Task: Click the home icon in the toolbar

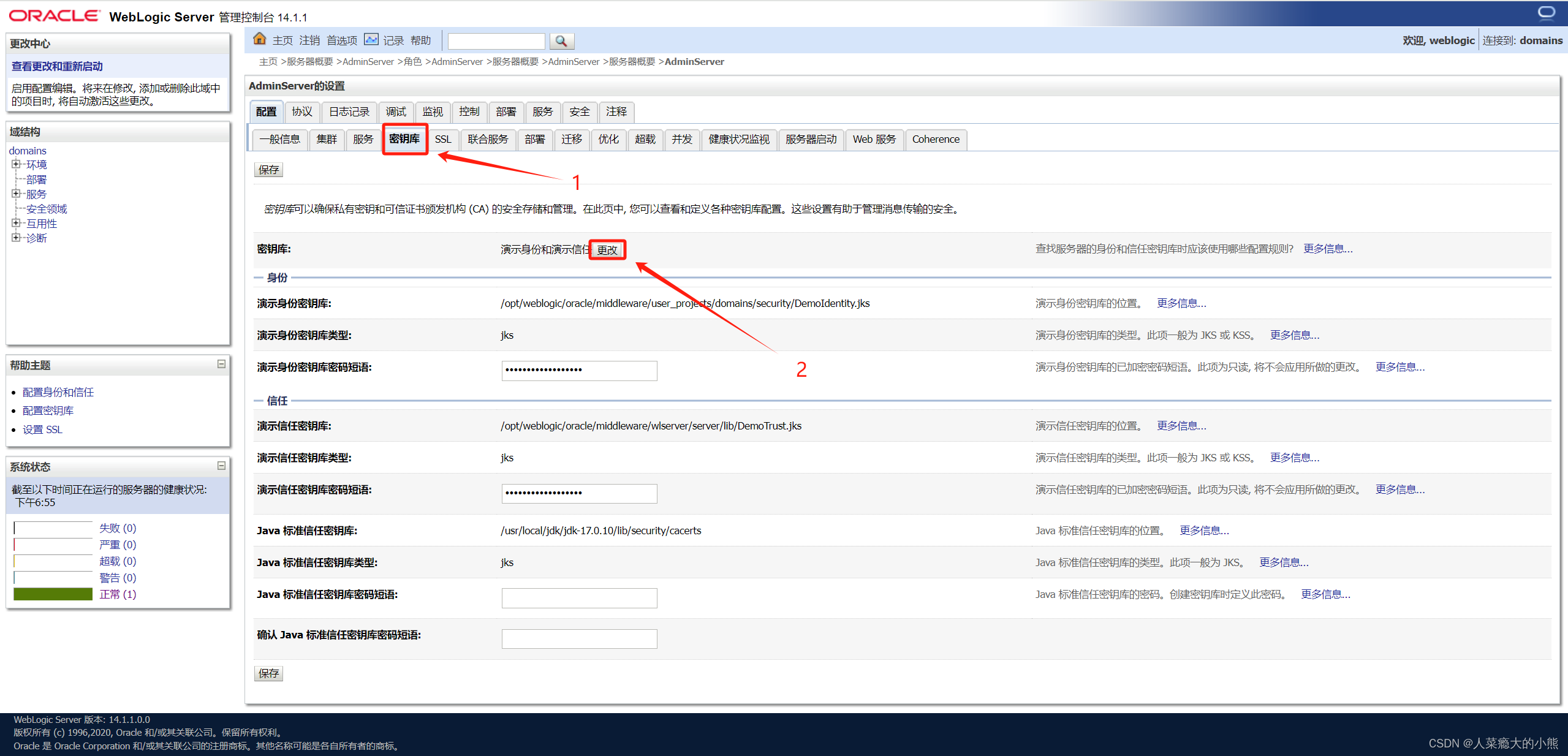Action: 260,39
